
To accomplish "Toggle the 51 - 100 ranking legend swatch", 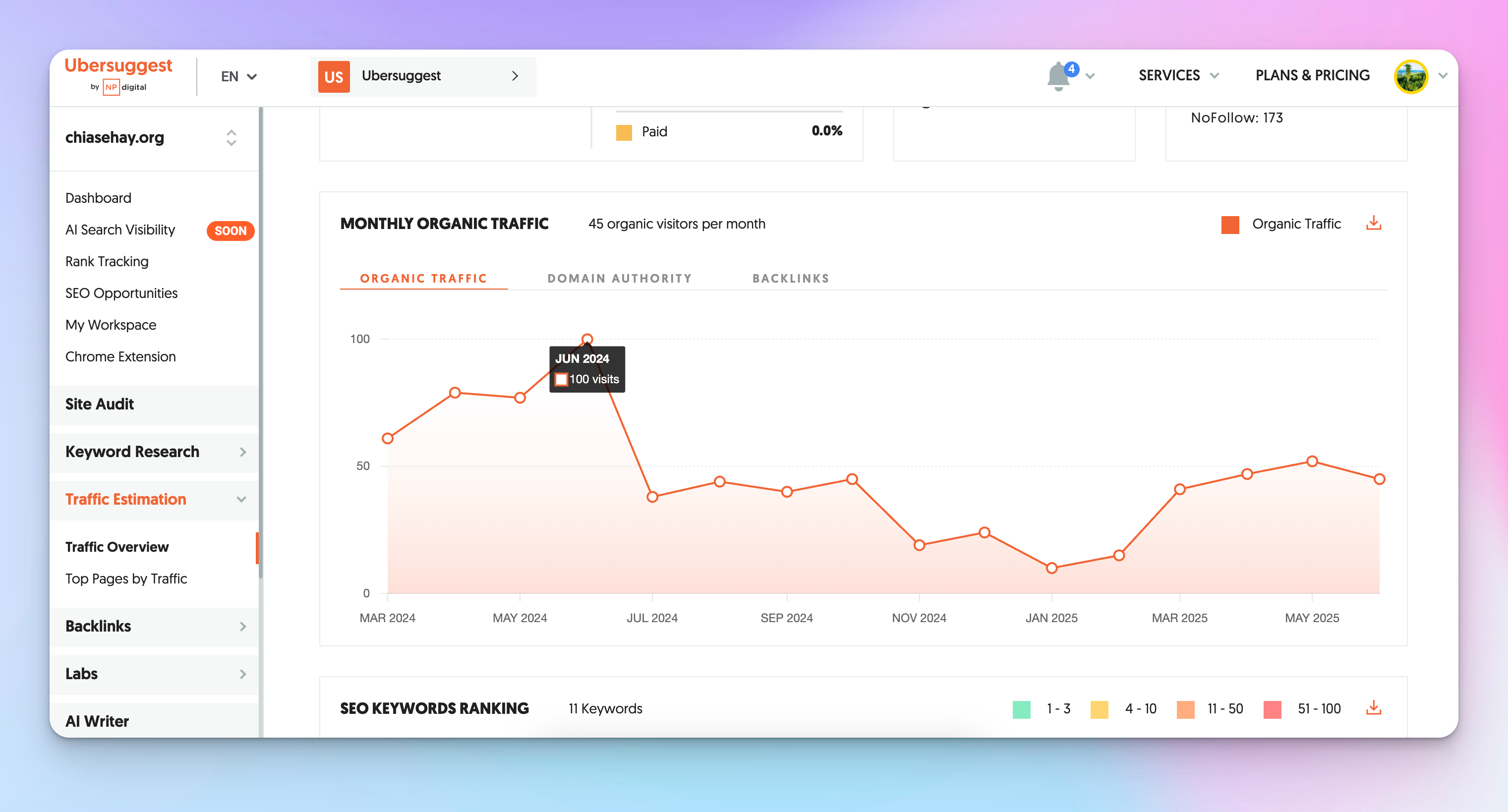I will click(x=1272, y=709).
